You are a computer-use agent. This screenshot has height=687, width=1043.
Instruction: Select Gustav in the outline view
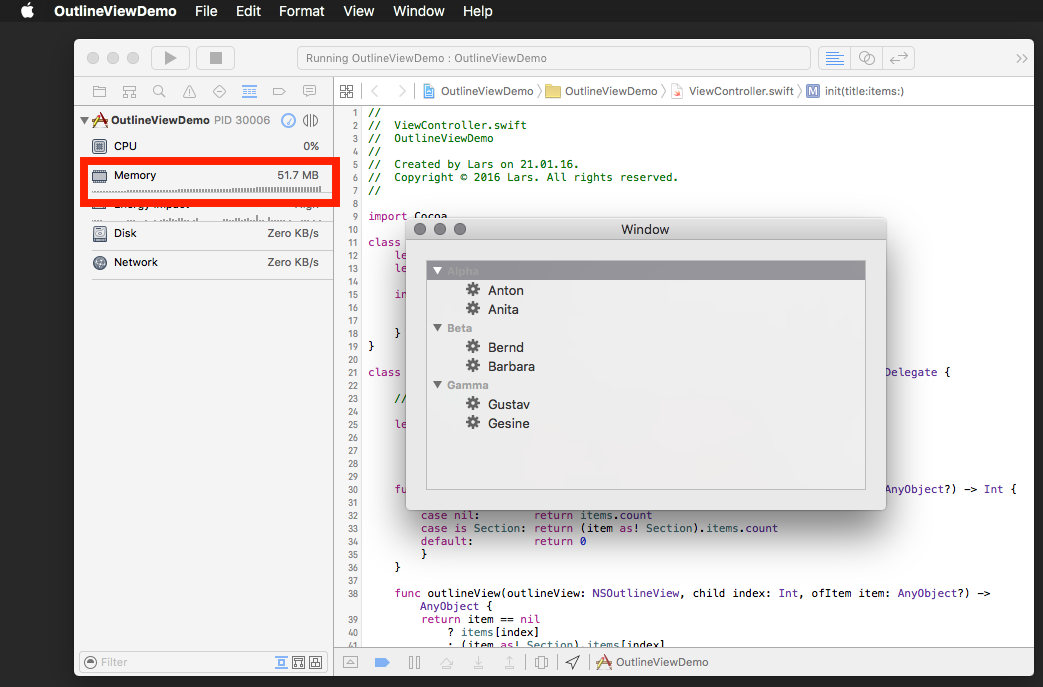509,405
